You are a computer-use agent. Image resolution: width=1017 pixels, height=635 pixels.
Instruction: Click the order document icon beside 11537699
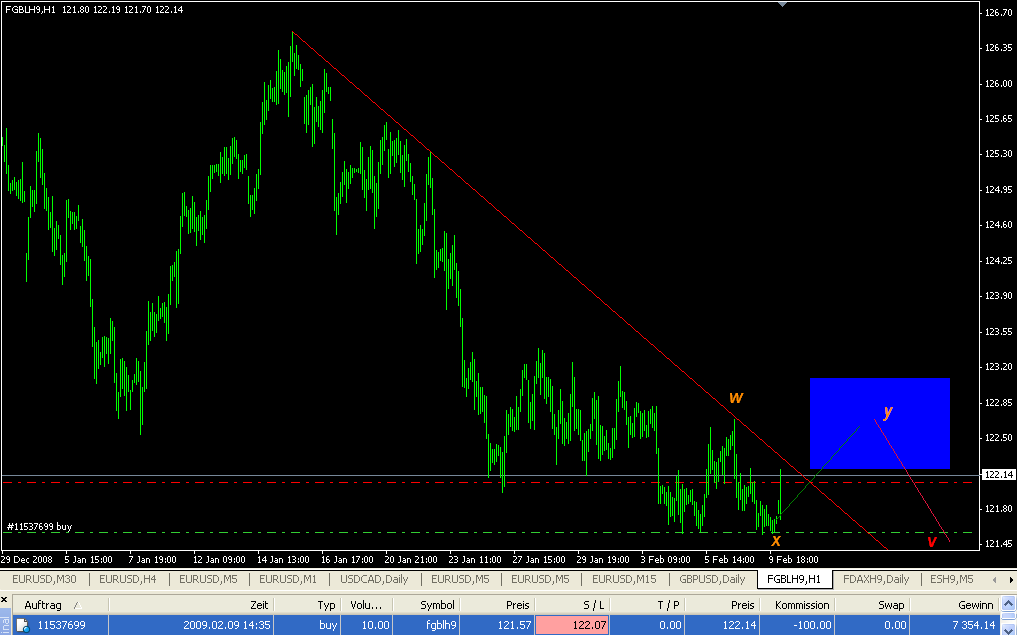[x=23, y=625]
